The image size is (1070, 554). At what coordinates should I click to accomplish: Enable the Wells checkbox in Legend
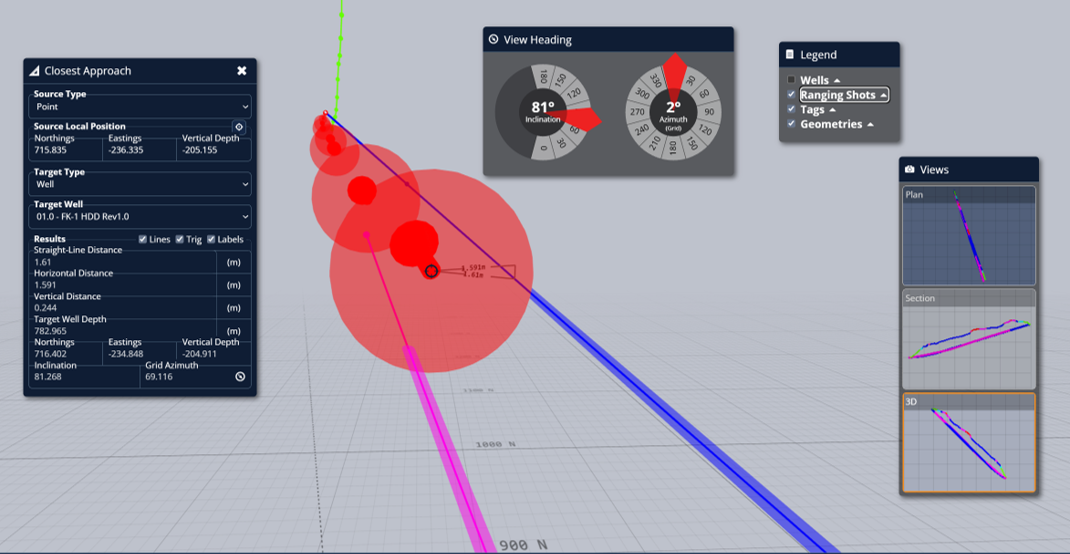click(x=791, y=80)
